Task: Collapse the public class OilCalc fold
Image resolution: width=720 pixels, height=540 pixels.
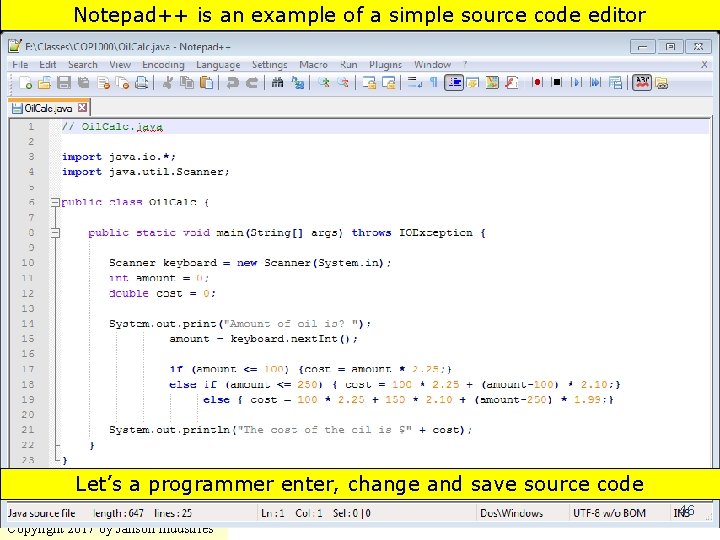Action: tap(55, 202)
